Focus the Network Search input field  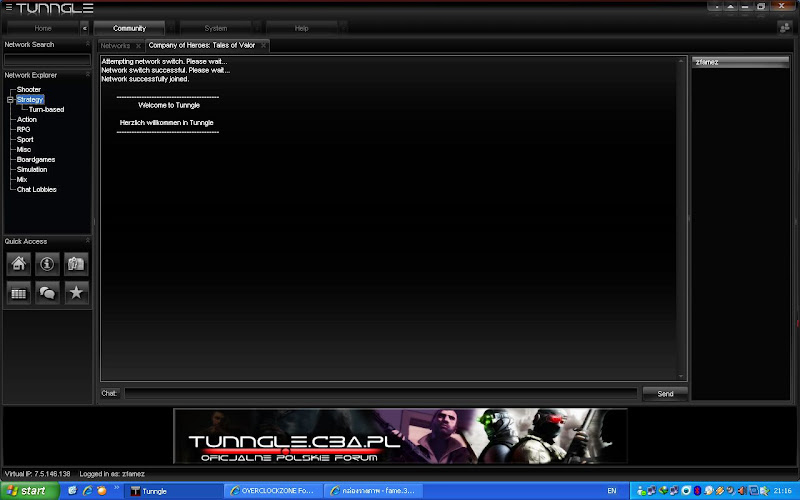47,60
